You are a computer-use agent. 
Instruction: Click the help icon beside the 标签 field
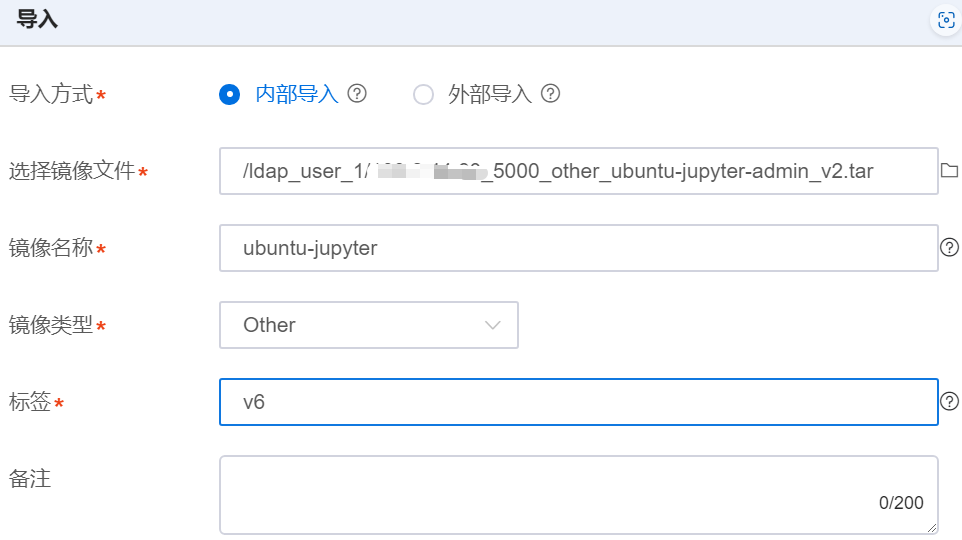coord(950,402)
